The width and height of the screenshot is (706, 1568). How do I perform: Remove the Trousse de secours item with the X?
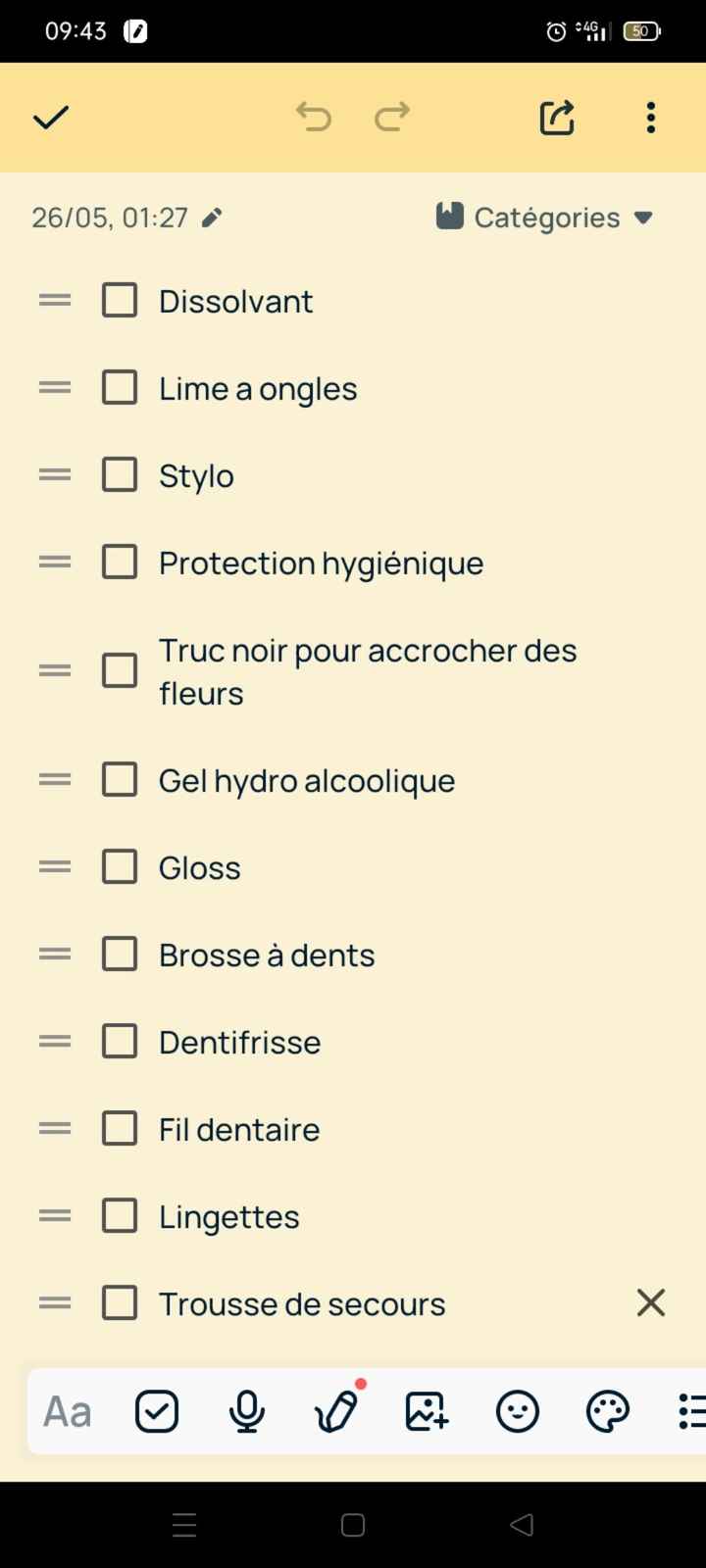pyautogui.click(x=650, y=1302)
